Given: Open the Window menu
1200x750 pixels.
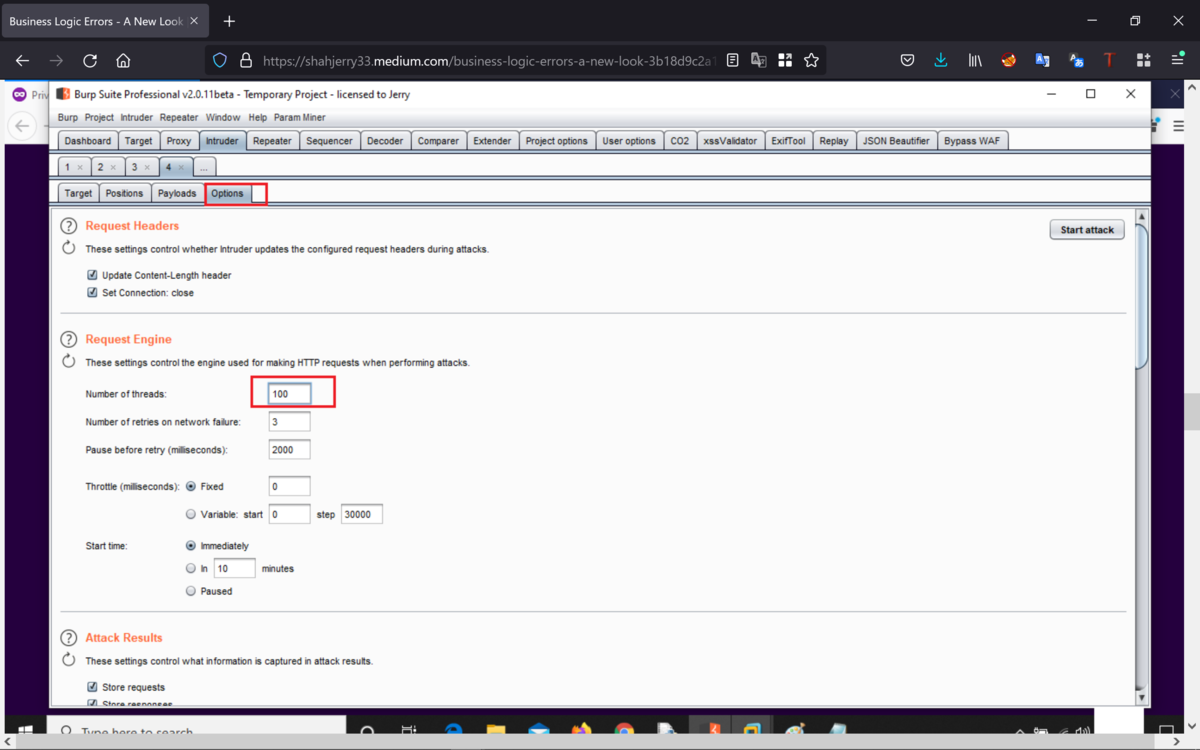Looking at the screenshot, I should [x=223, y=118].
